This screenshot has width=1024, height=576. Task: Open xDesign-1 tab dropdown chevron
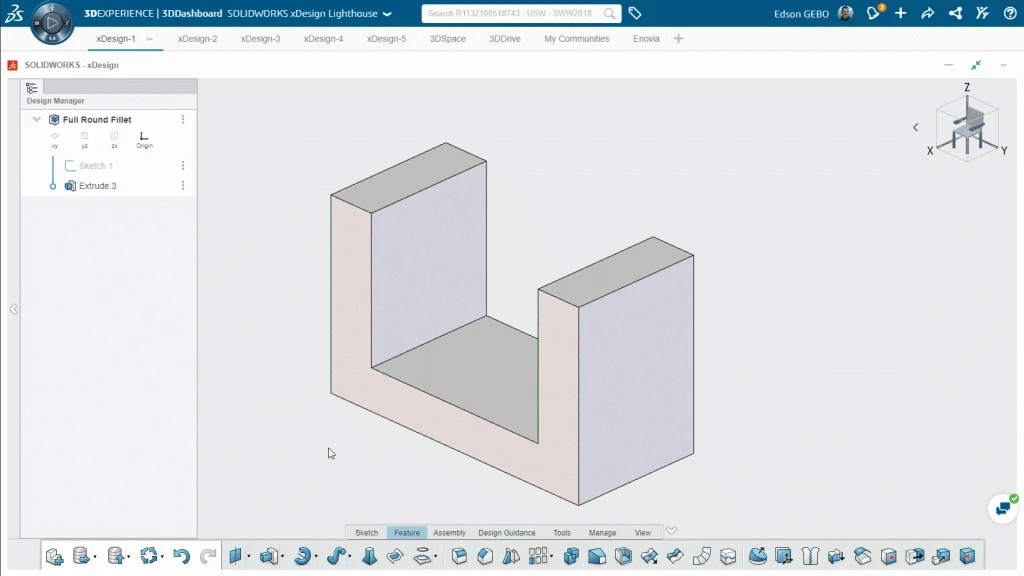coord(150,39)
